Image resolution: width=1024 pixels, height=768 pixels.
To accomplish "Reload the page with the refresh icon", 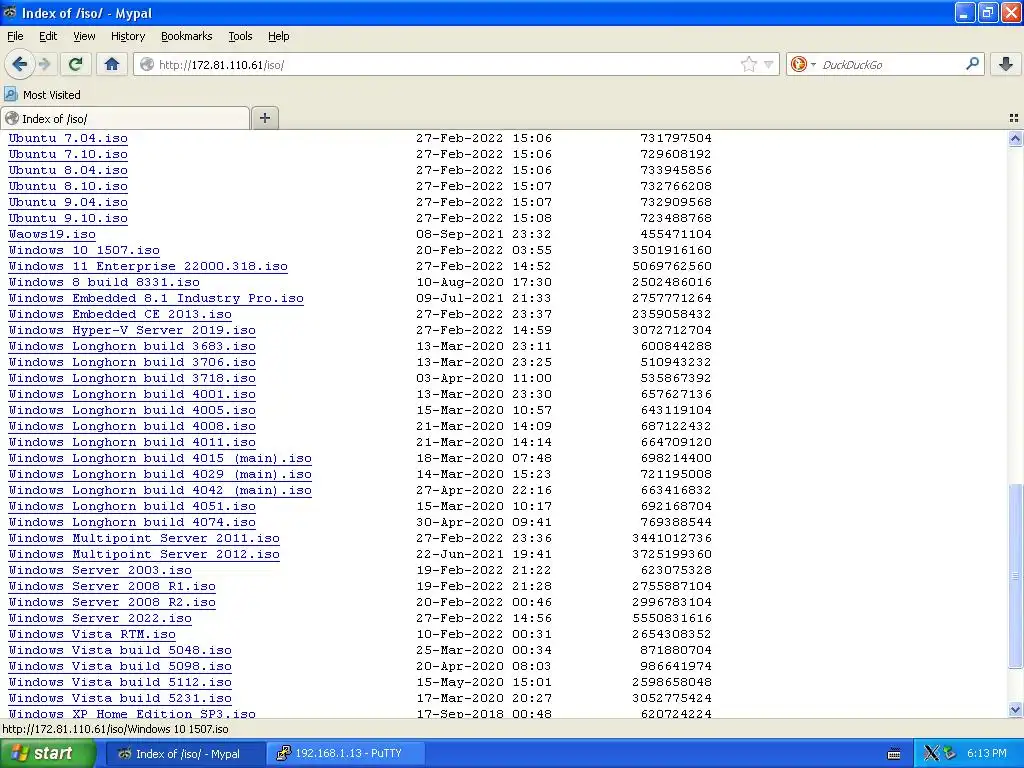I will pyautogui.click(x=76, y=64).
